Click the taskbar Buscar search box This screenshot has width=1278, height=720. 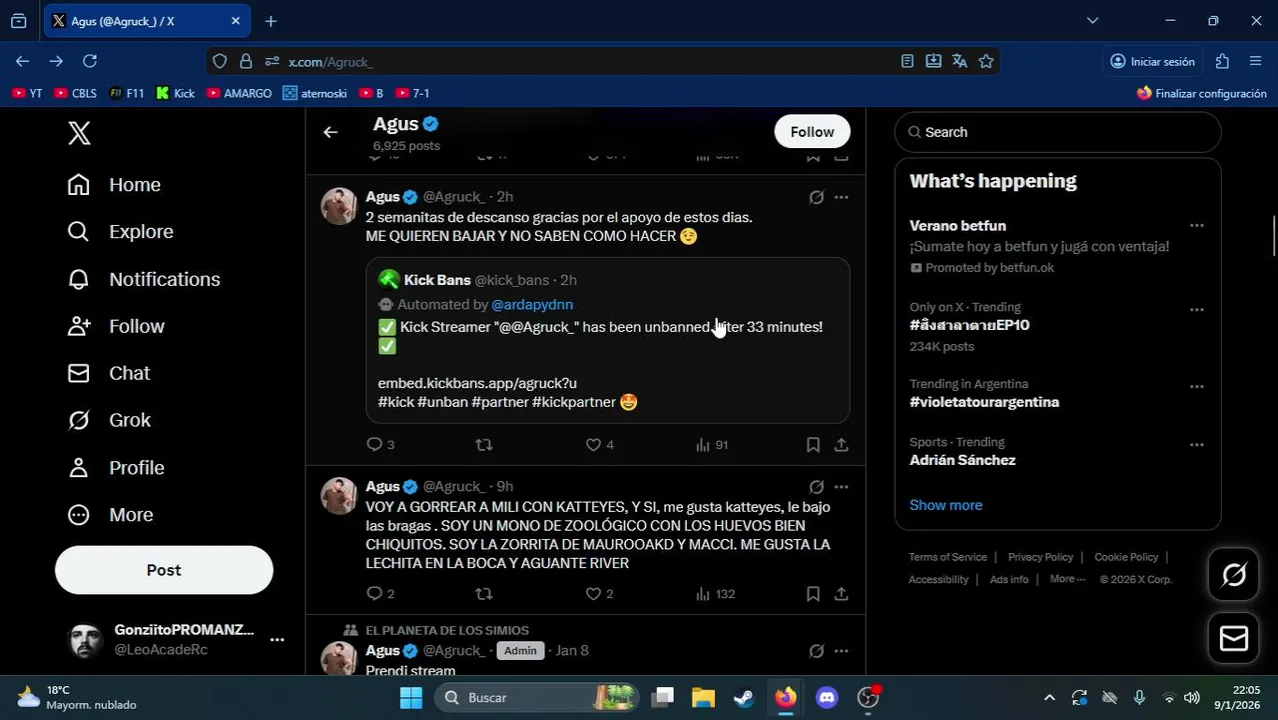[x=537, y=698]
